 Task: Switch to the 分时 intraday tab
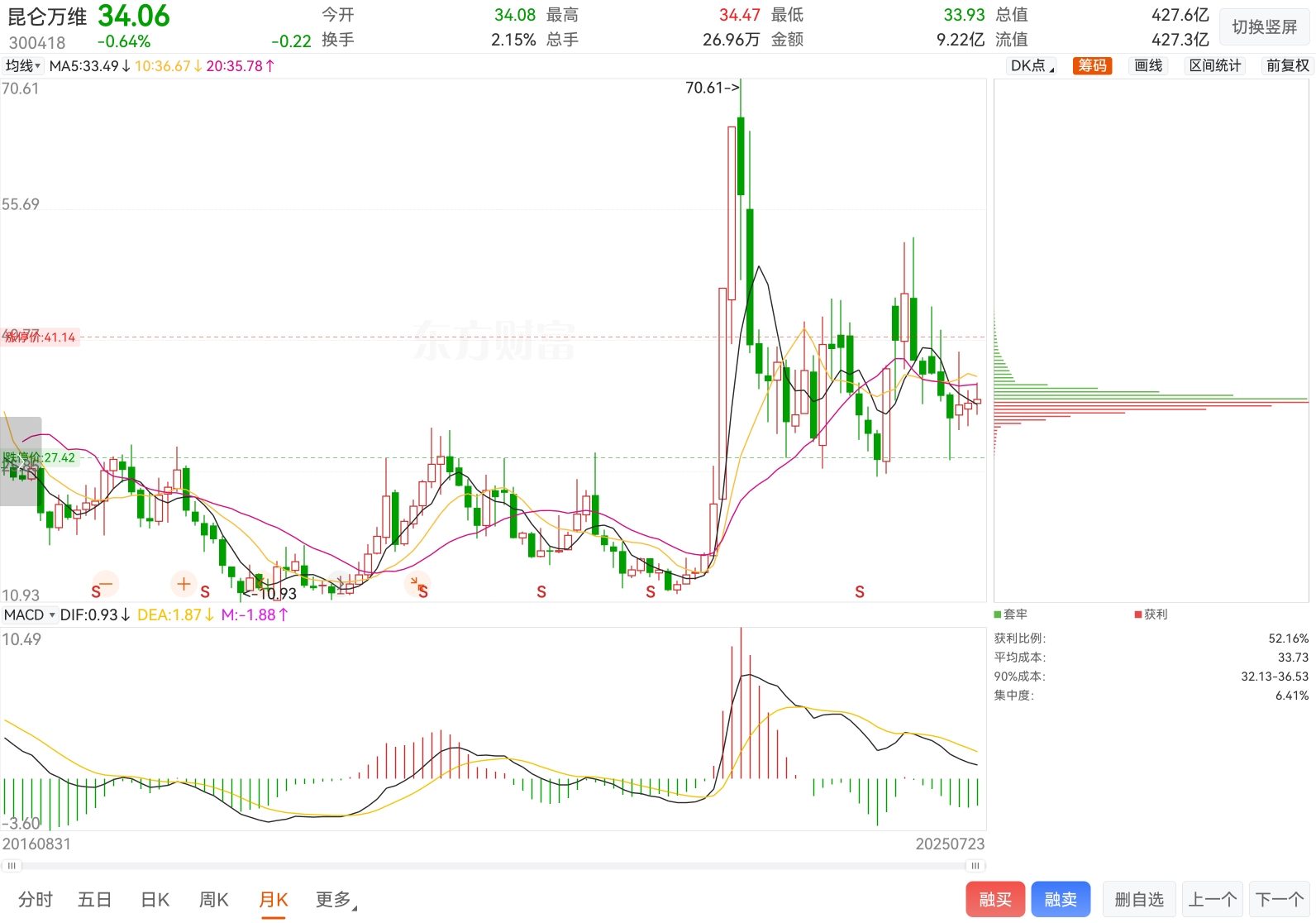[36, 900]
